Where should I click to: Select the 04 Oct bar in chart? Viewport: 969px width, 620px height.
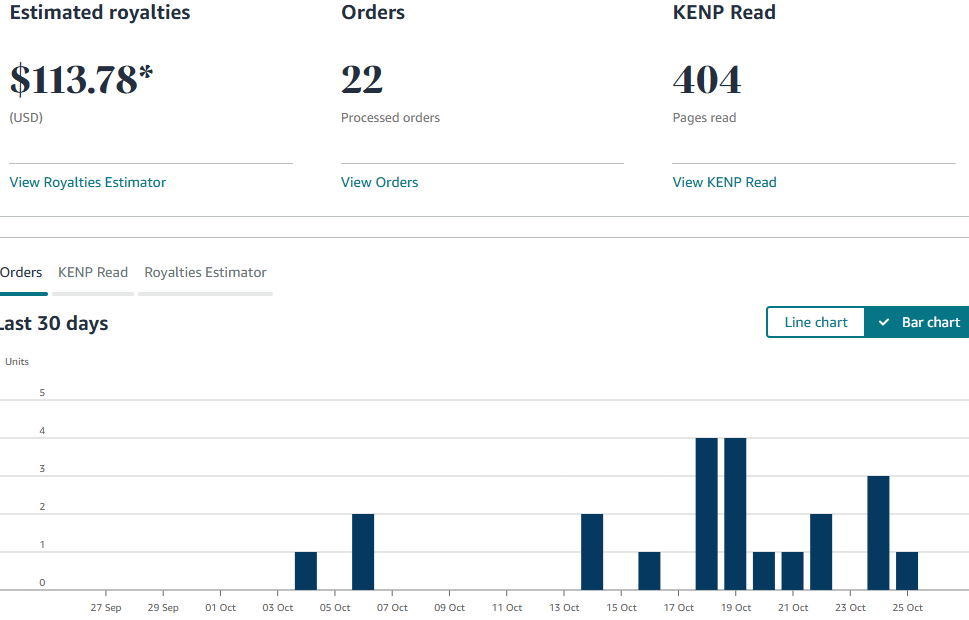point(306,571)
